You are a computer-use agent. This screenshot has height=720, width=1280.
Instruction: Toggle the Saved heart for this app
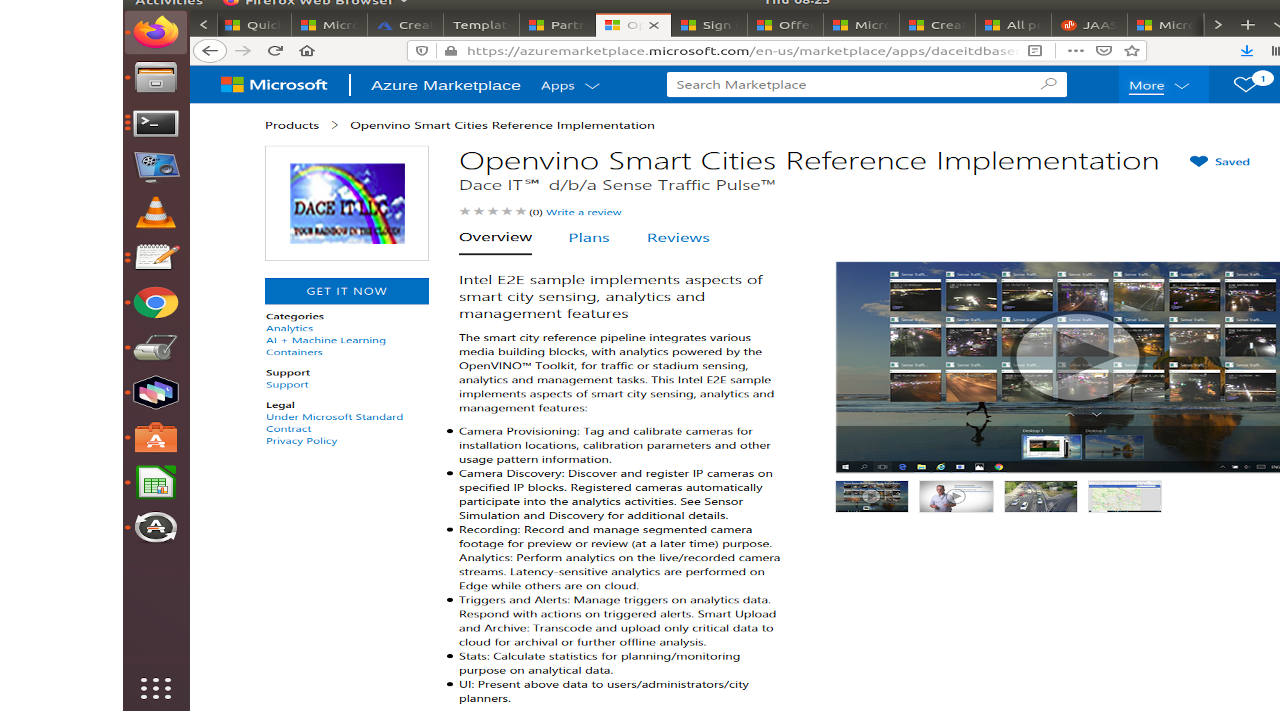tap(1219, 161)
